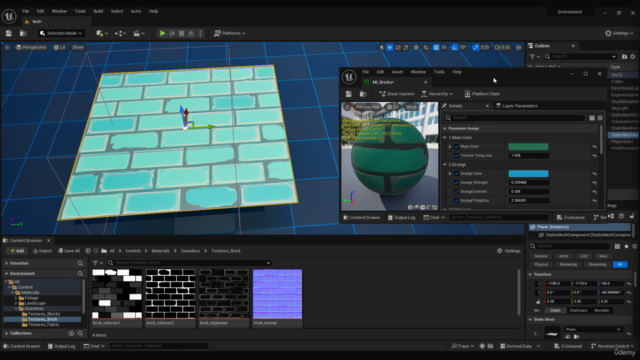640x360 pixels.
Task: Select the Rendering filter in Details panel
Action: point(568,264)
